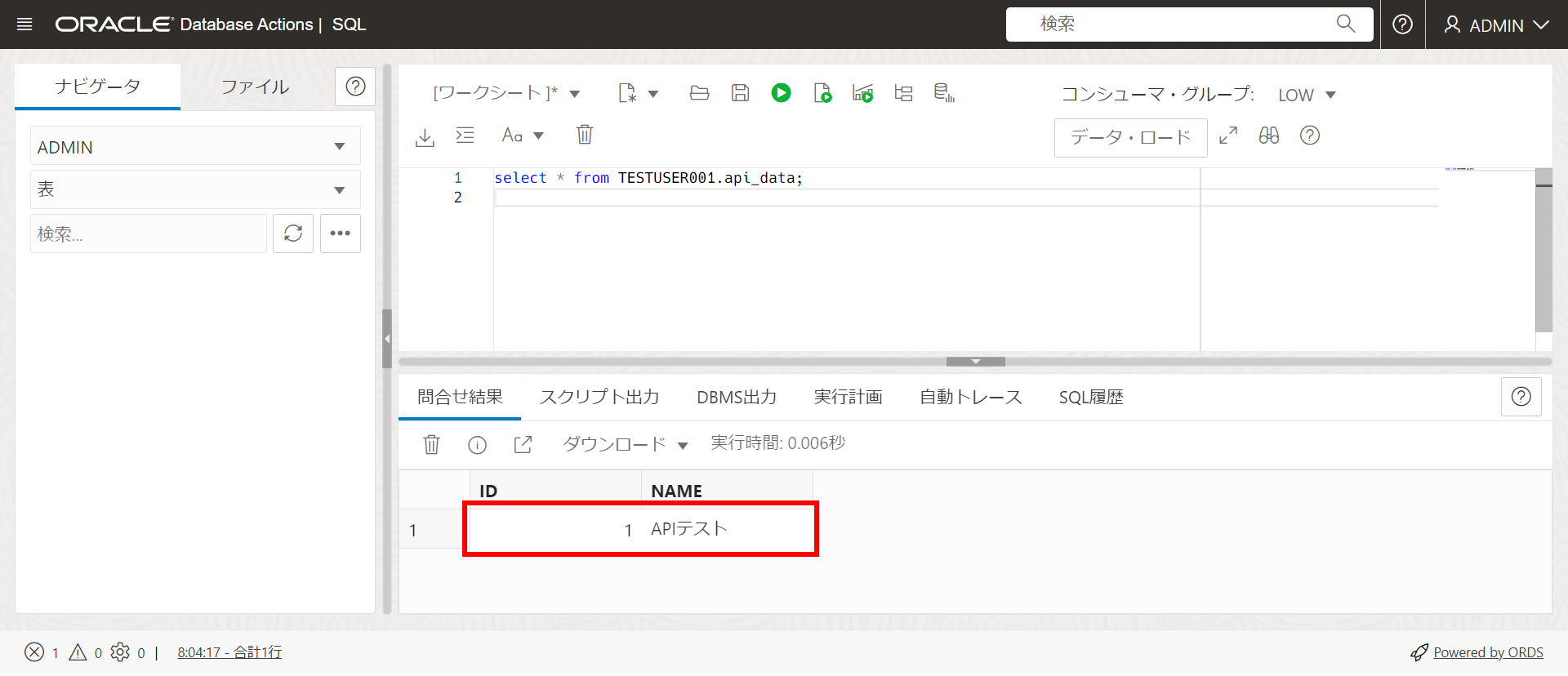Click the データ・ロード button

pos(1130,137)
